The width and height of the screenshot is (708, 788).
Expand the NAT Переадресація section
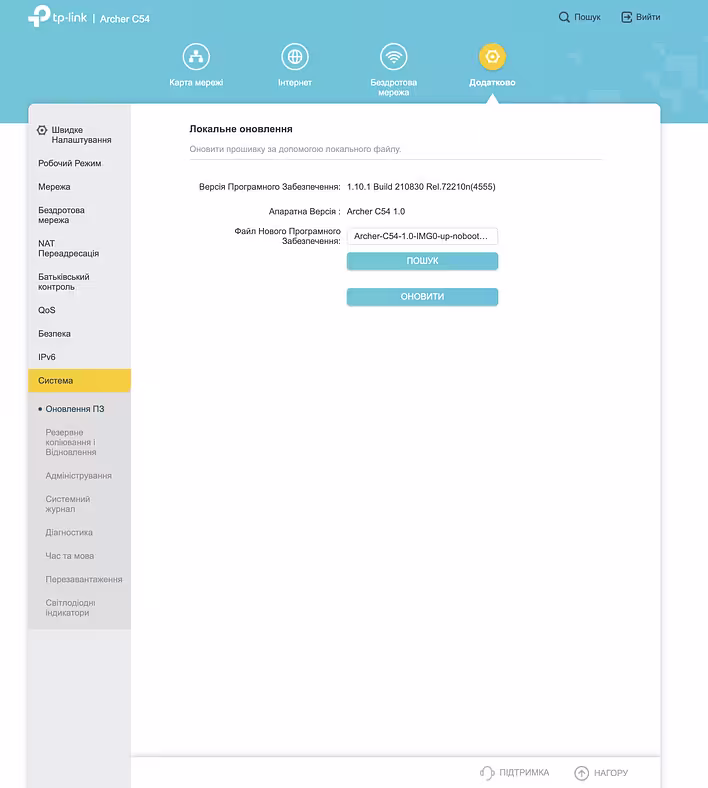(68, 248)
